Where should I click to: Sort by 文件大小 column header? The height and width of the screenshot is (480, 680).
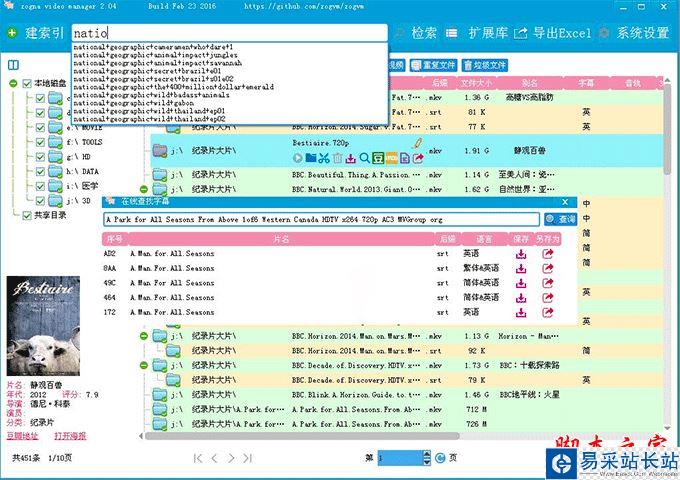(x=475, y=83)
